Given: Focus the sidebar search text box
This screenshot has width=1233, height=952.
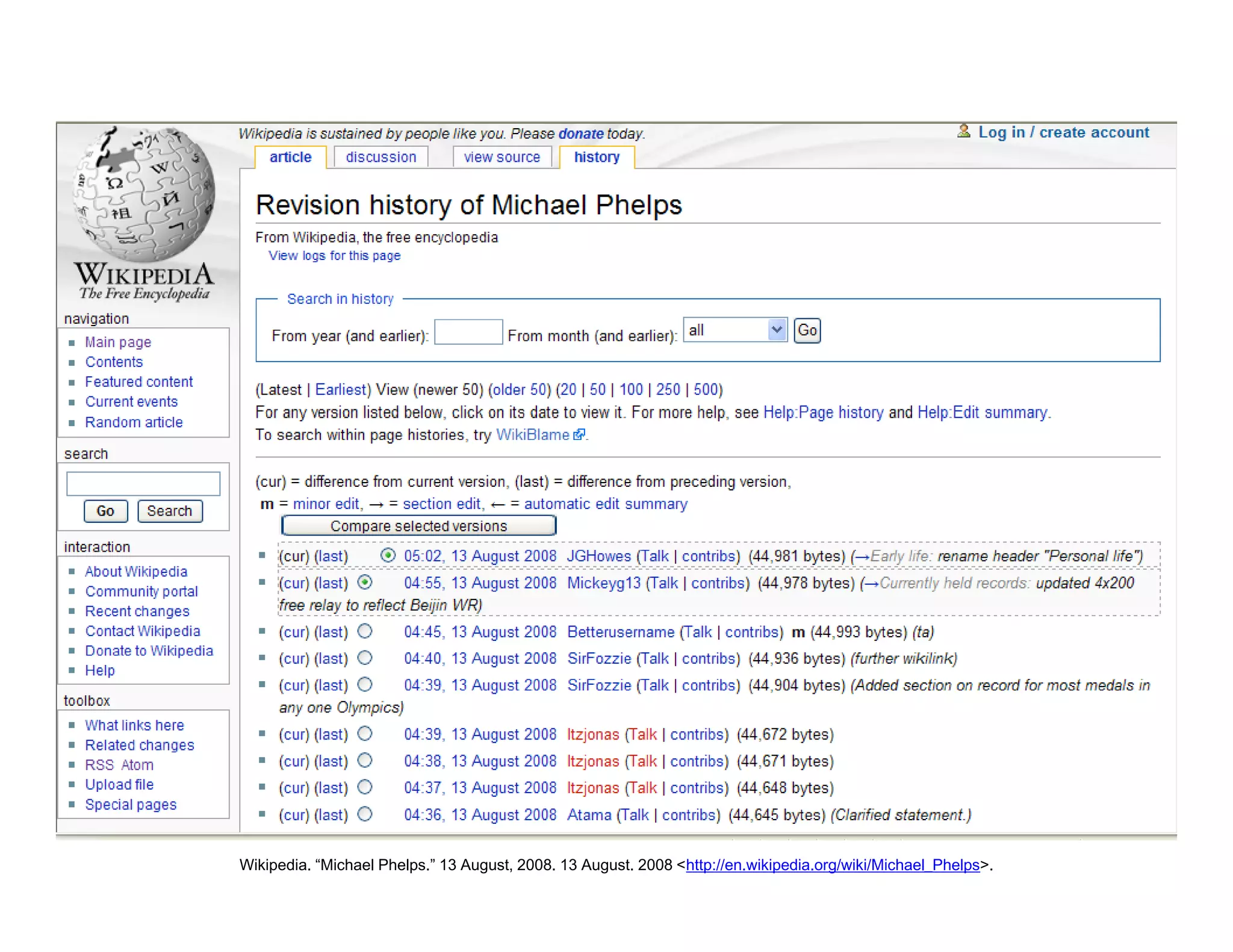Looking at the screenshot, I should pyautogui.click(x=143, y=483).
